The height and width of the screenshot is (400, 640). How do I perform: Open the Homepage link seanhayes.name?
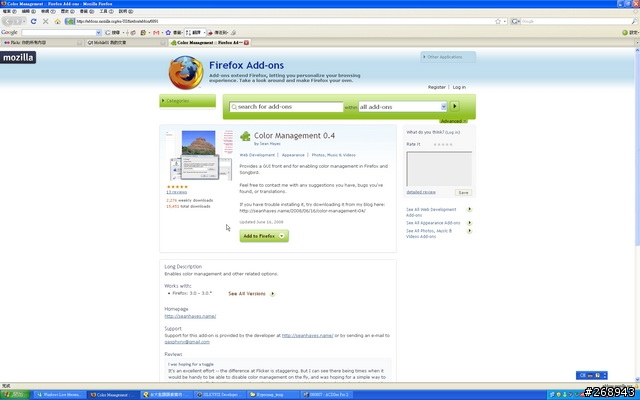[190, 316]
